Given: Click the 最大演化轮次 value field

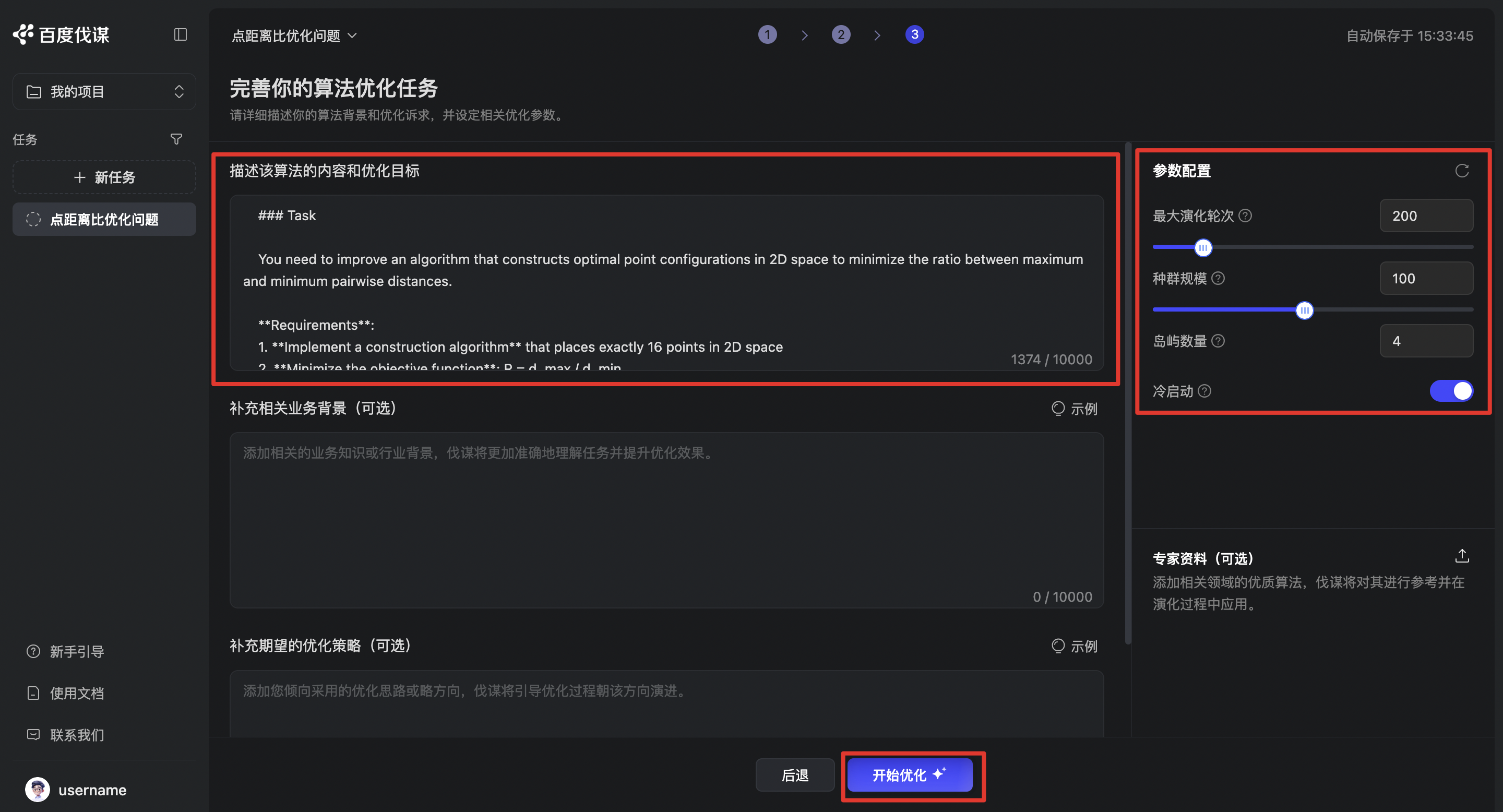Looking at the screenshot, I should coord(1426,216).
